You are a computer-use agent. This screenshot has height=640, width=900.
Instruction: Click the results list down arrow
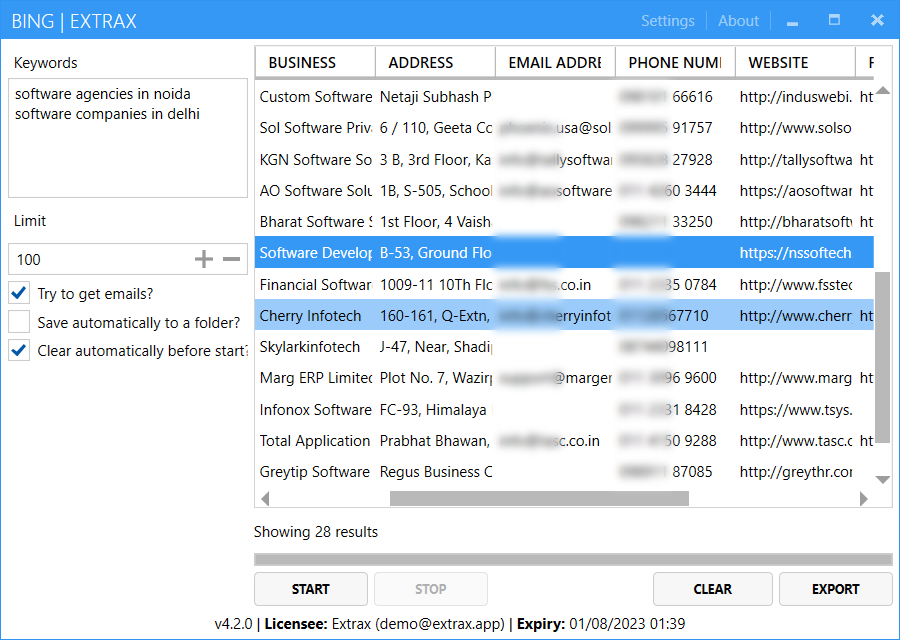click(x=883, y=479)
